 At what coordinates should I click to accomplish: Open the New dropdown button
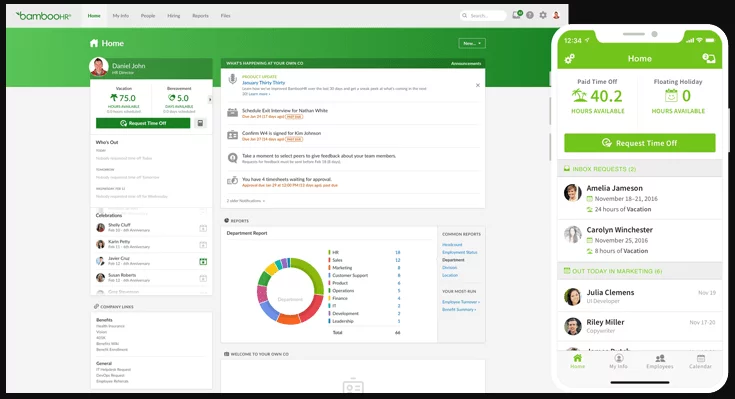tap(472, 43)
